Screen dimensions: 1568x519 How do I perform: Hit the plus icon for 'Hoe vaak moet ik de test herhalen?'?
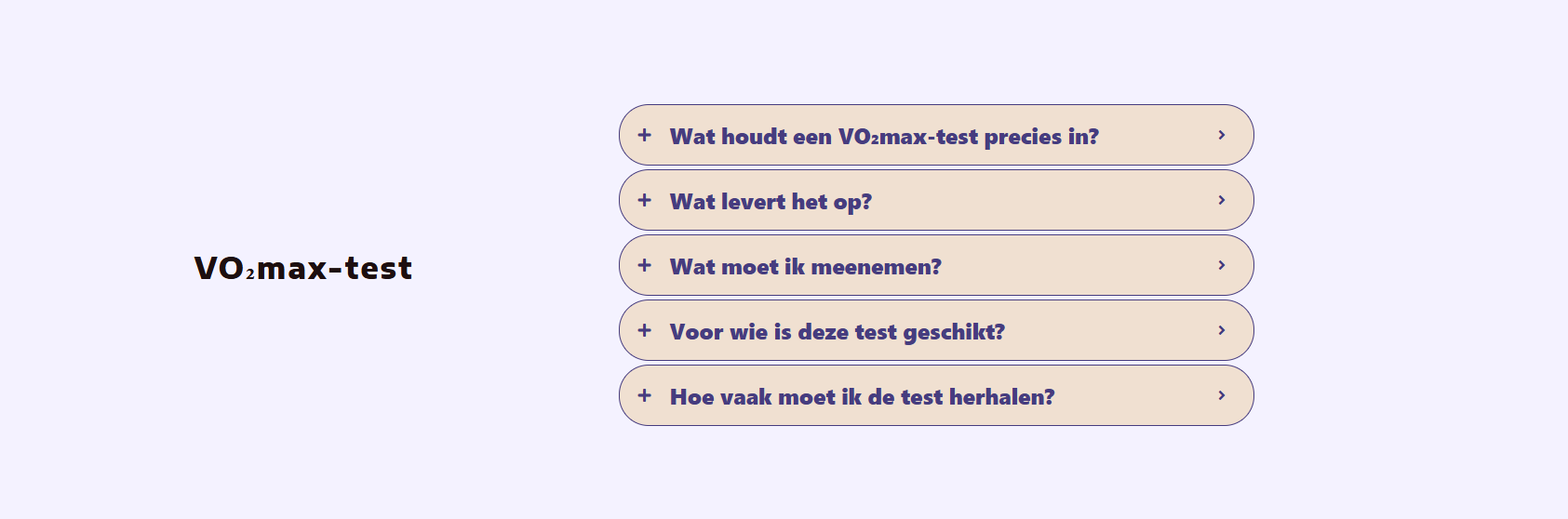644,395
